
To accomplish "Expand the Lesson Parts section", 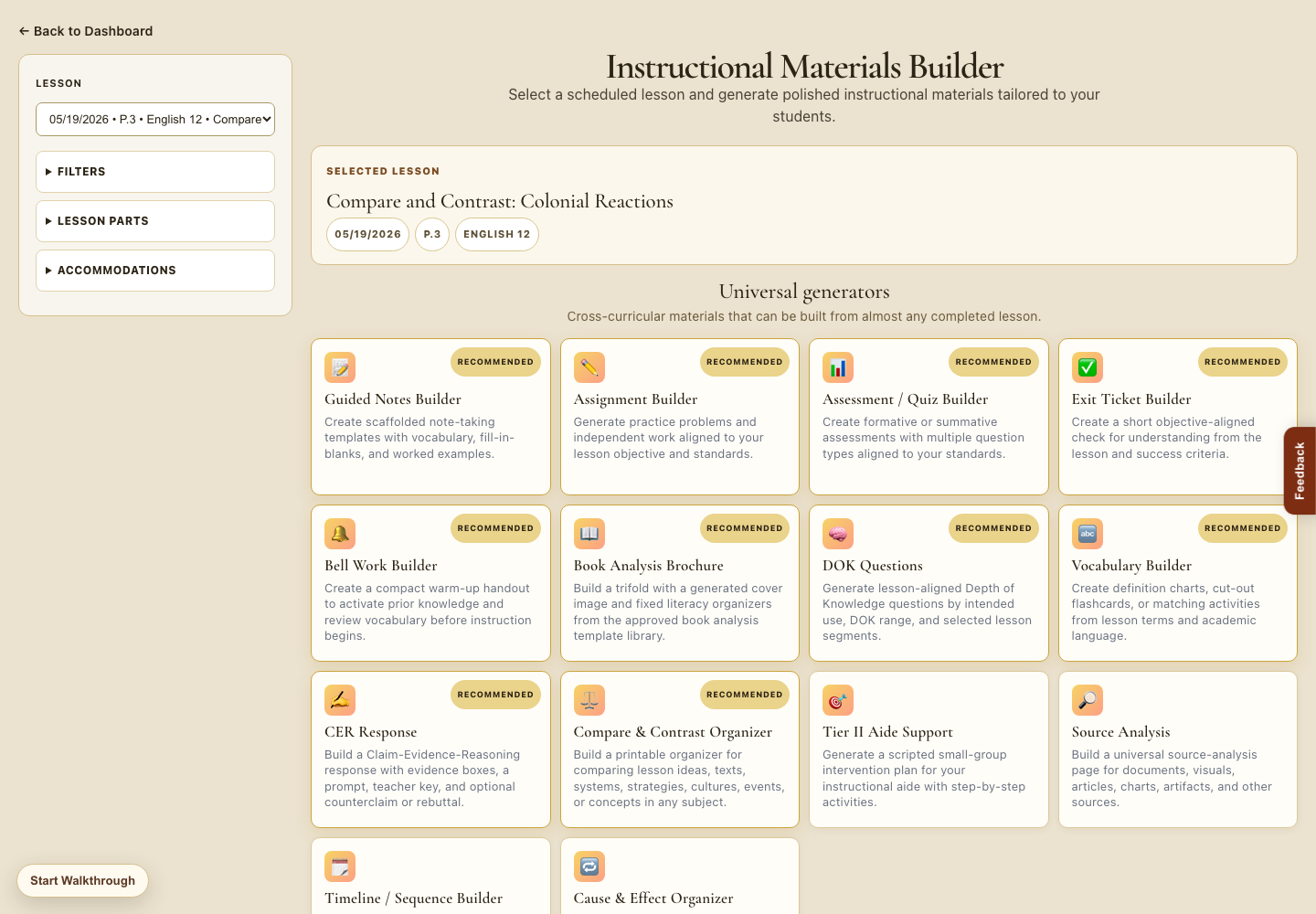I will [x=155, y=221].
